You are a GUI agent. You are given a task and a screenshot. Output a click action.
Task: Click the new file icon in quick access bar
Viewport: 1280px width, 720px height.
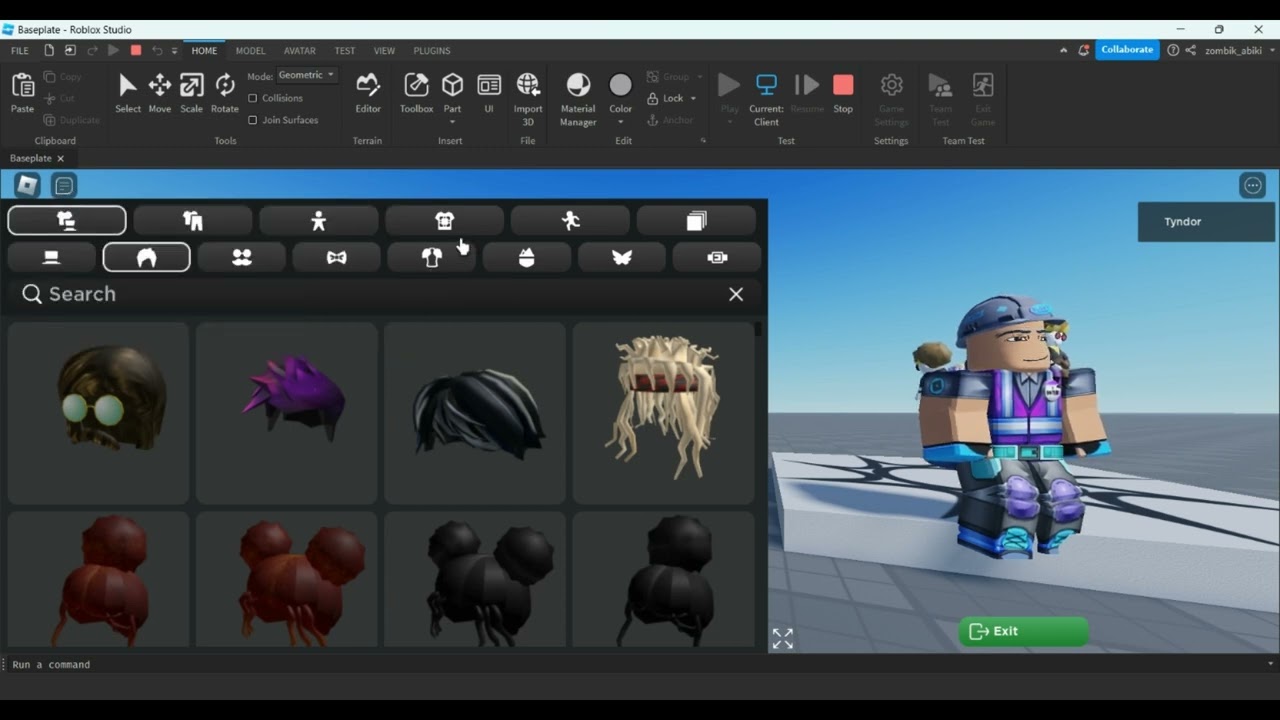49,50
